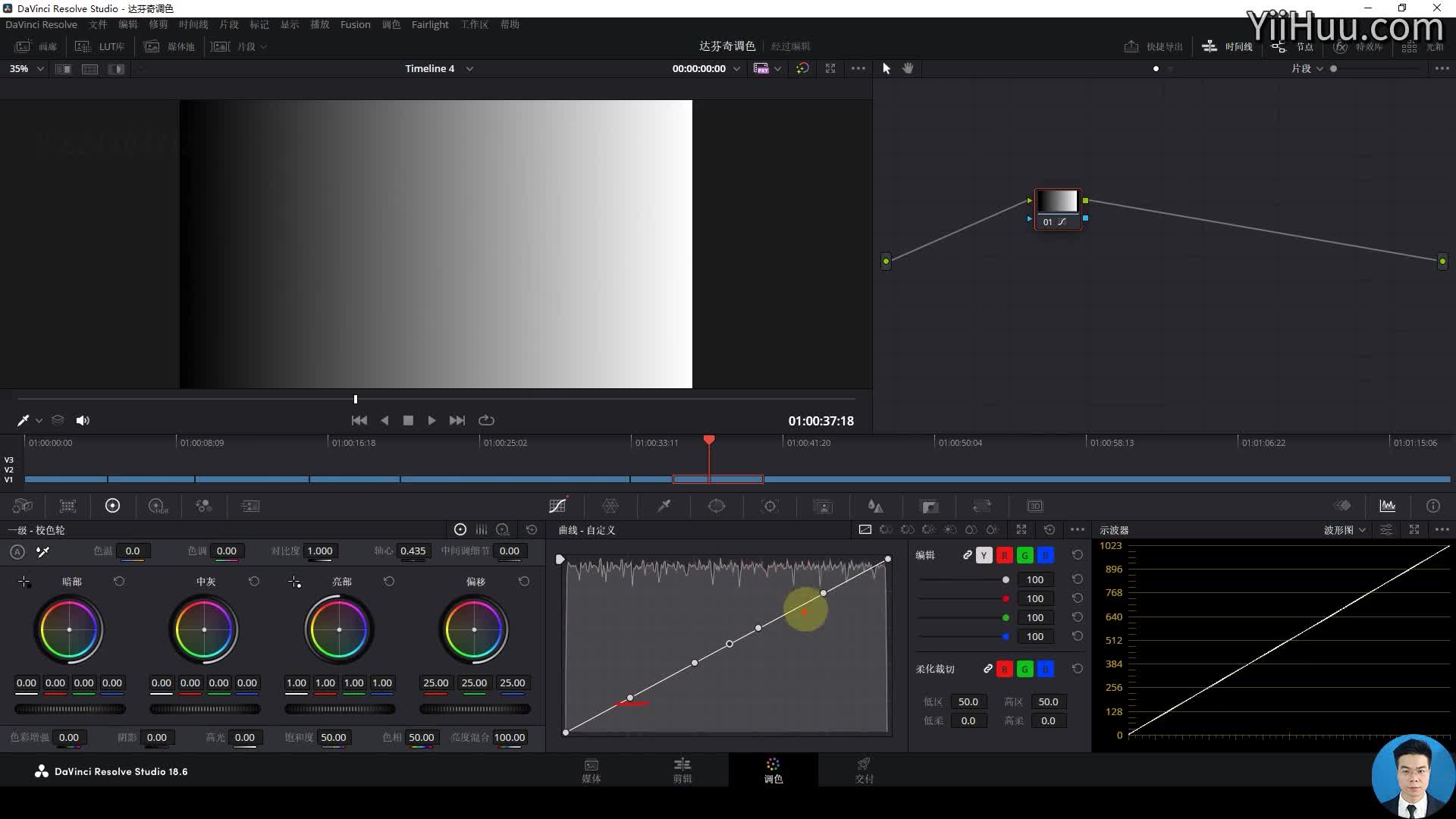Open the DaVinci Resolve menu
This screenshot has width=1456, height=819.
click(41, 24)
